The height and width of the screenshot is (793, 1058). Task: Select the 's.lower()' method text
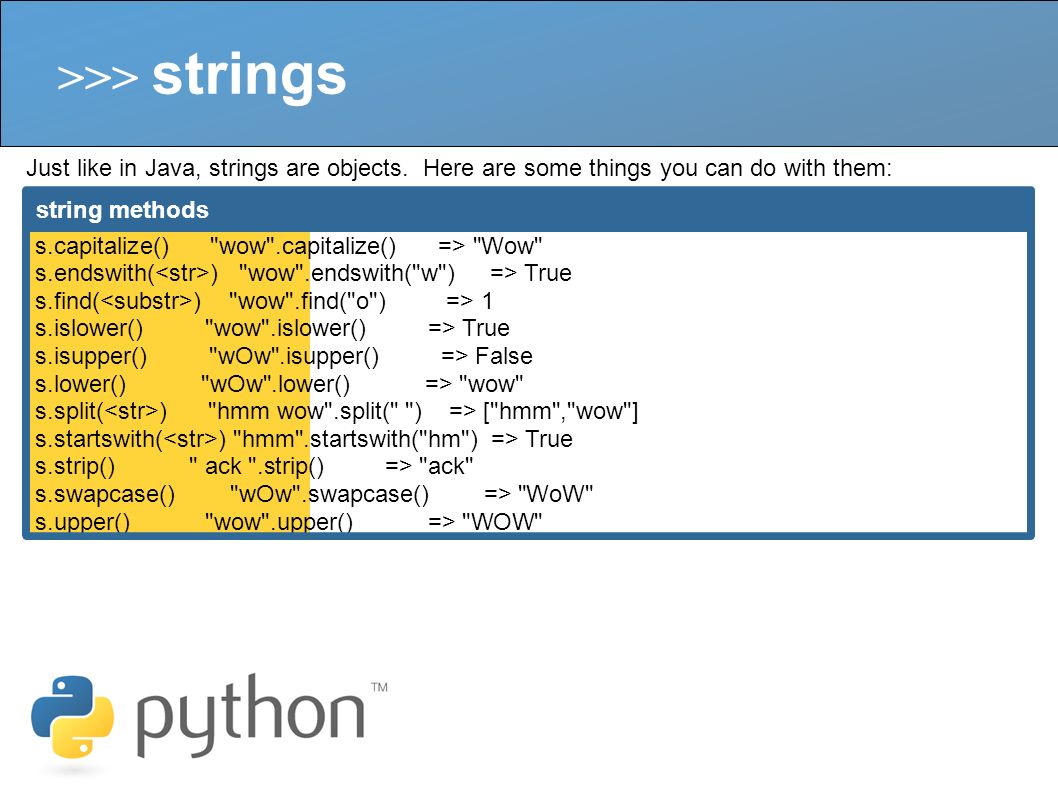tap(80, 384)
